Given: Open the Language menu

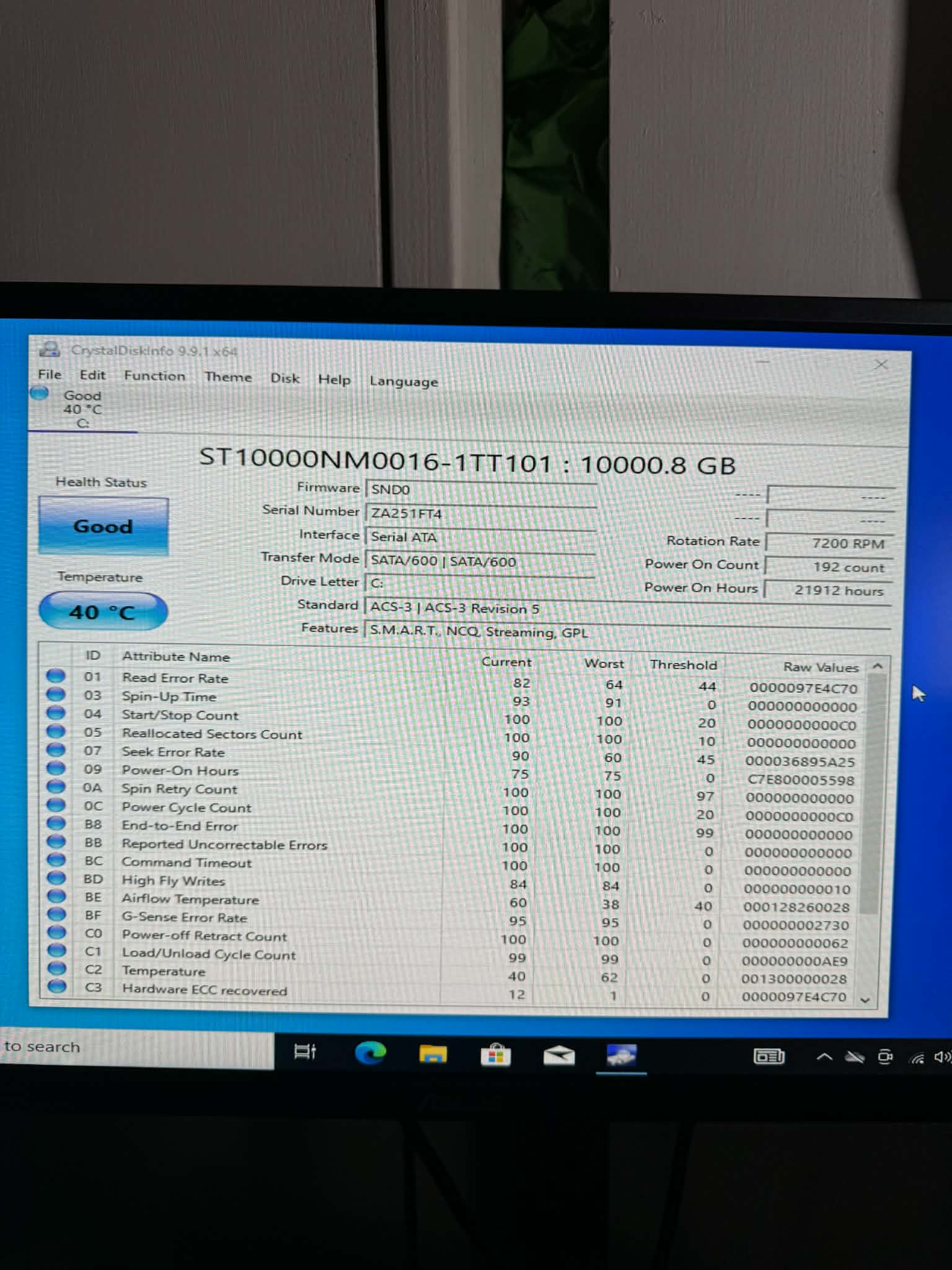Looking at the screenshot, I should coord(403,381).
